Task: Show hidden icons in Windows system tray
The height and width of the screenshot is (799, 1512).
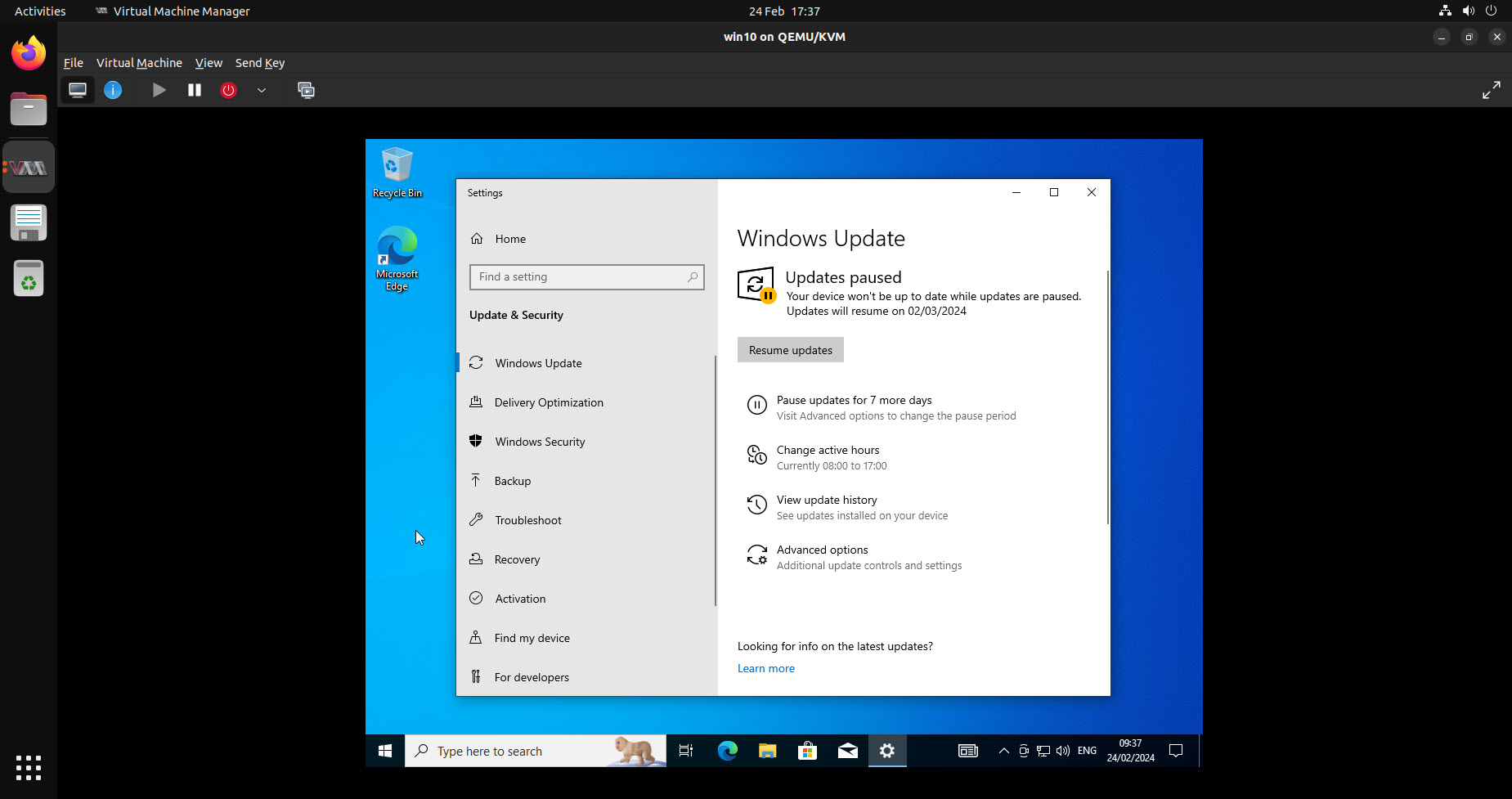Action: 1003,751
